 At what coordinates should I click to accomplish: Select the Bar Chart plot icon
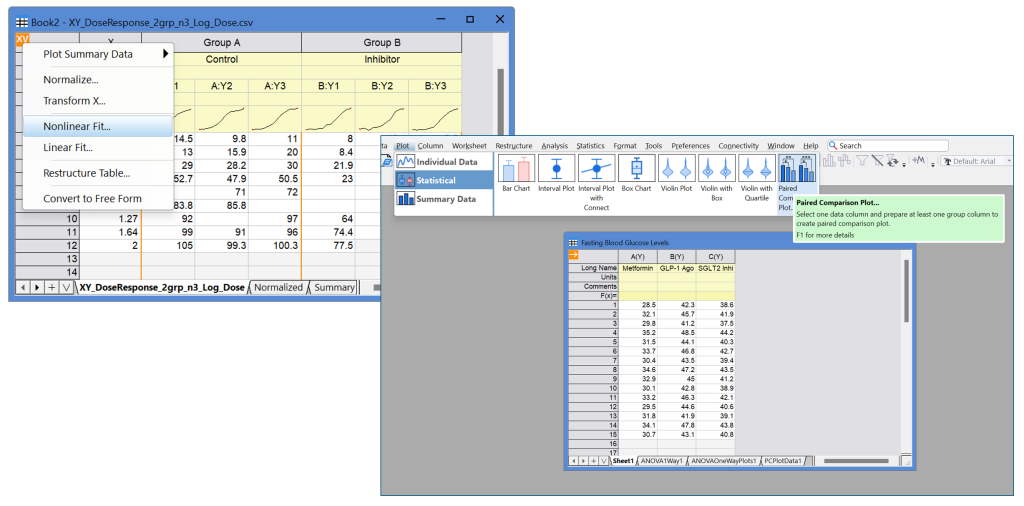coord(516,168)
